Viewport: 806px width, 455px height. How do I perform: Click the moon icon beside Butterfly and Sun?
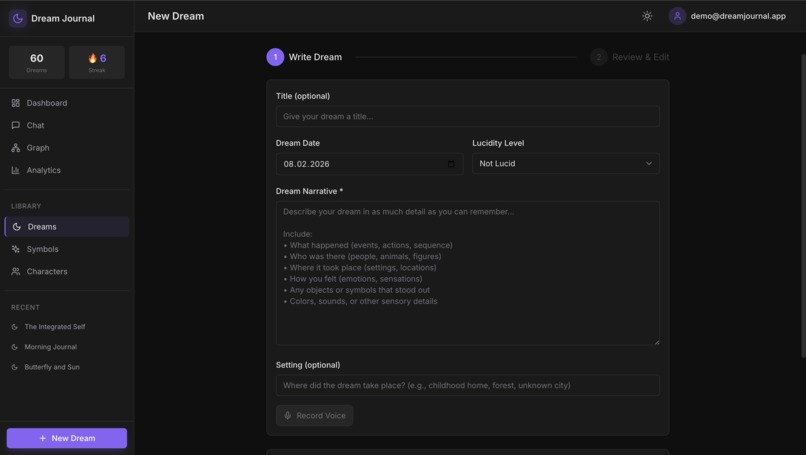pos(14,367)
